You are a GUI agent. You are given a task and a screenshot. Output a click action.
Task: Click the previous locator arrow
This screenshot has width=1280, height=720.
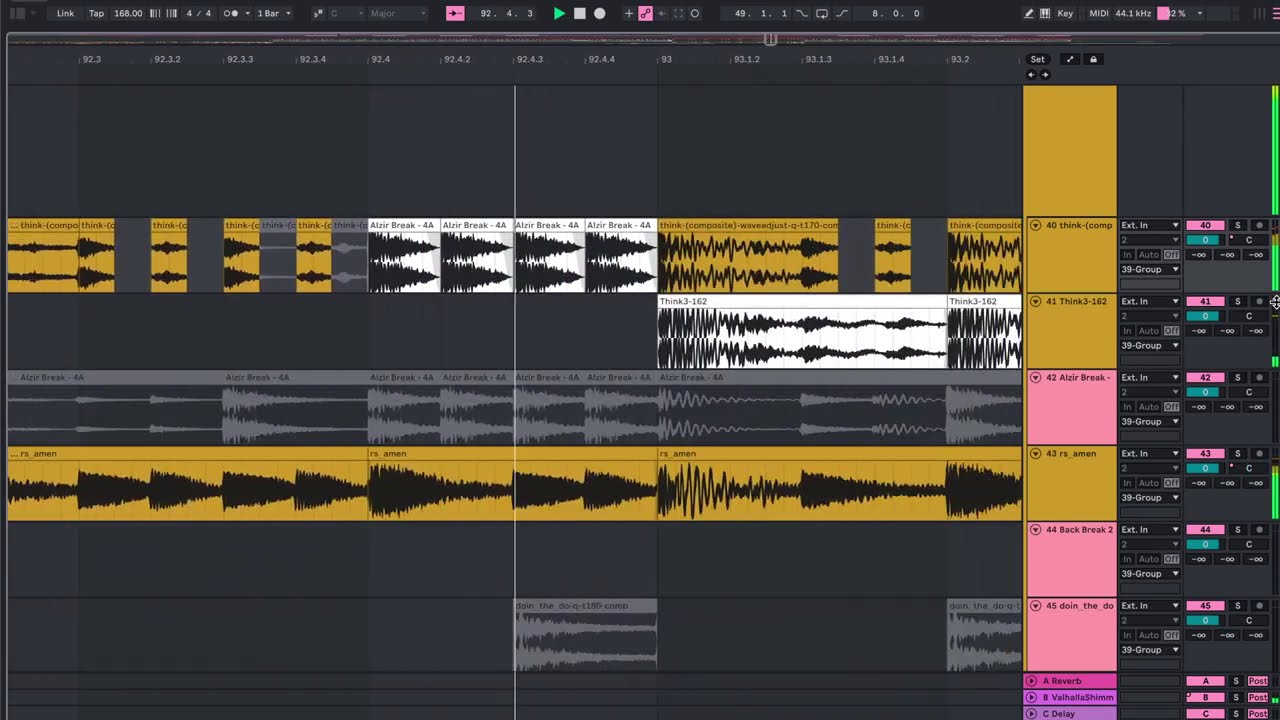point(1030,75)
